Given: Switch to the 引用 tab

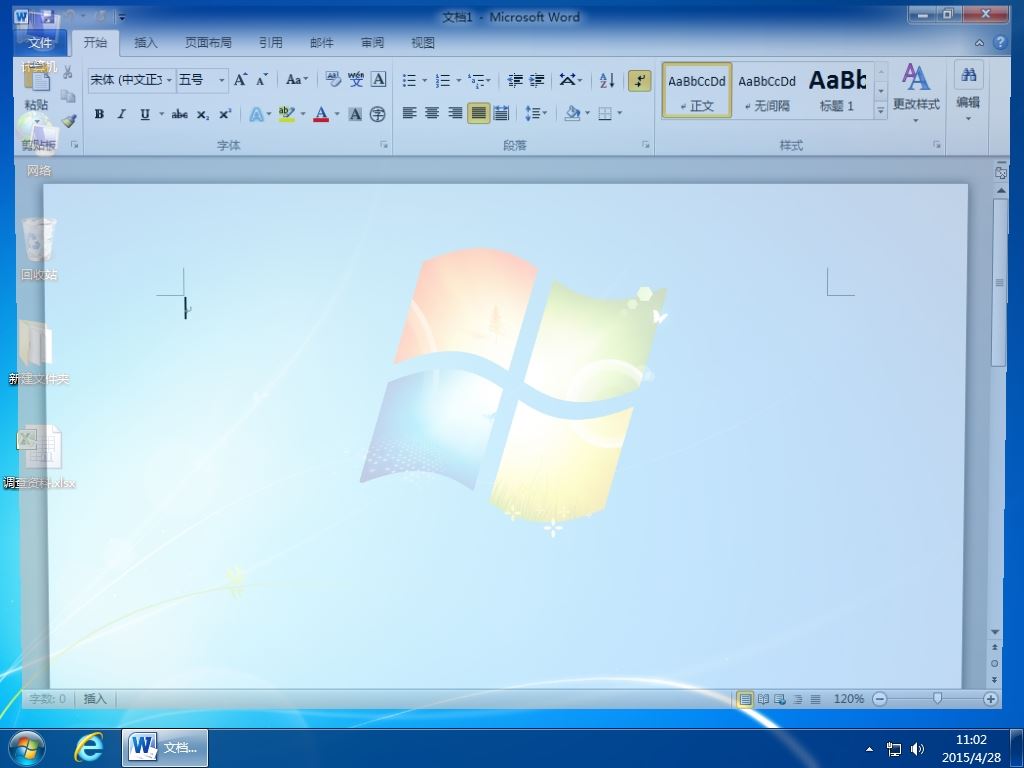Looking at the screenshot, I should click(270, 42).
